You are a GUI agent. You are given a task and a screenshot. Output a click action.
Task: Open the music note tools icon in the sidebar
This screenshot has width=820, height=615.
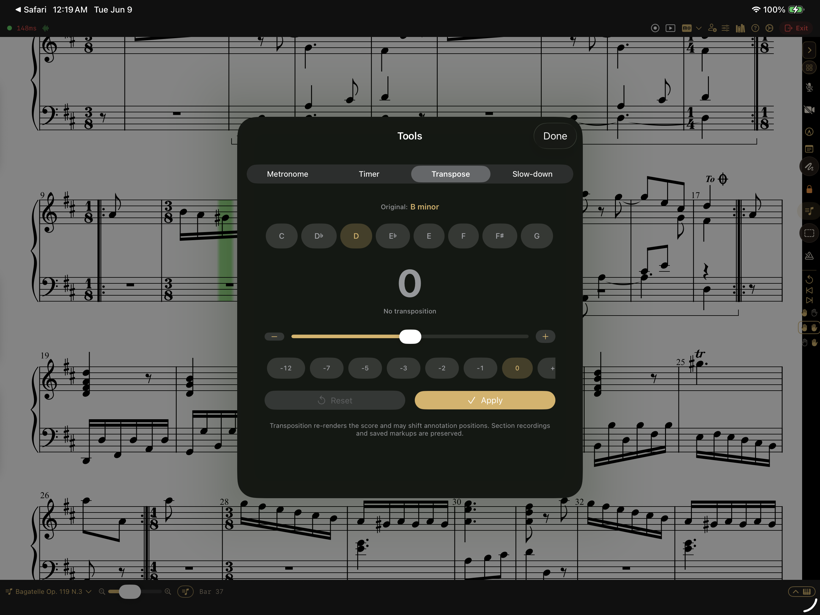click(x=810, y=211)
